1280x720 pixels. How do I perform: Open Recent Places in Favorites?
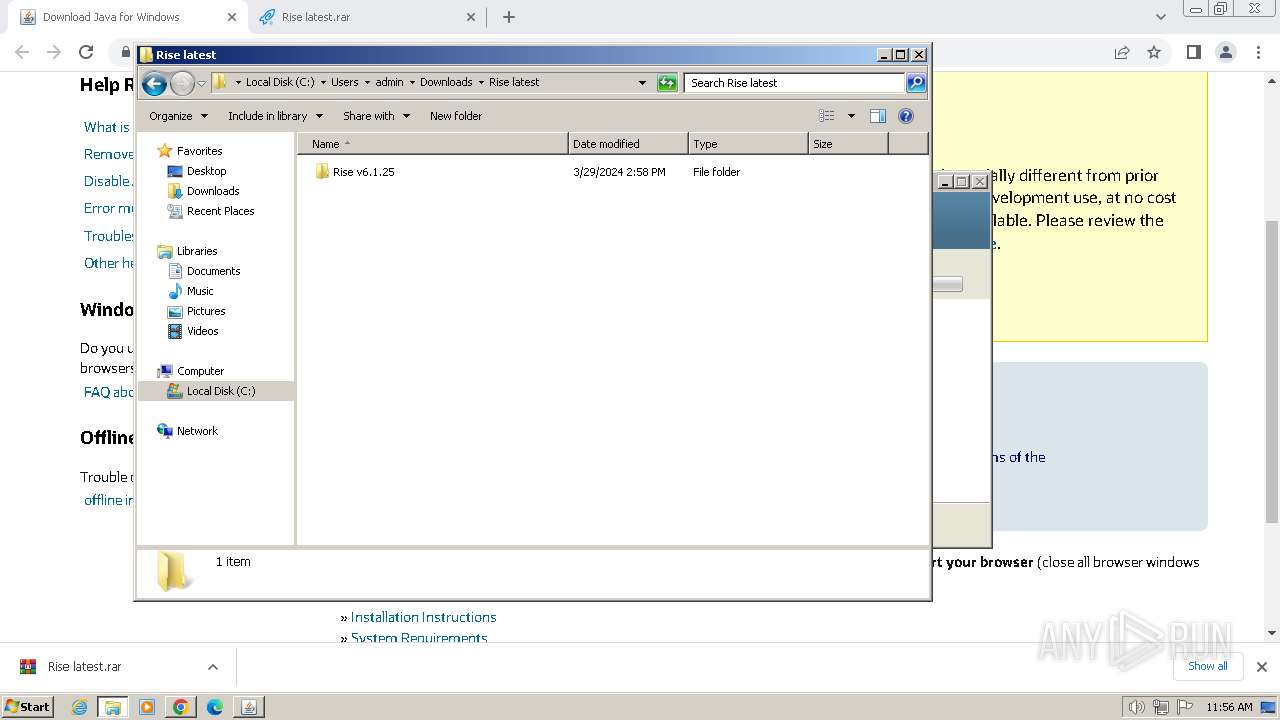pos(220,211)
